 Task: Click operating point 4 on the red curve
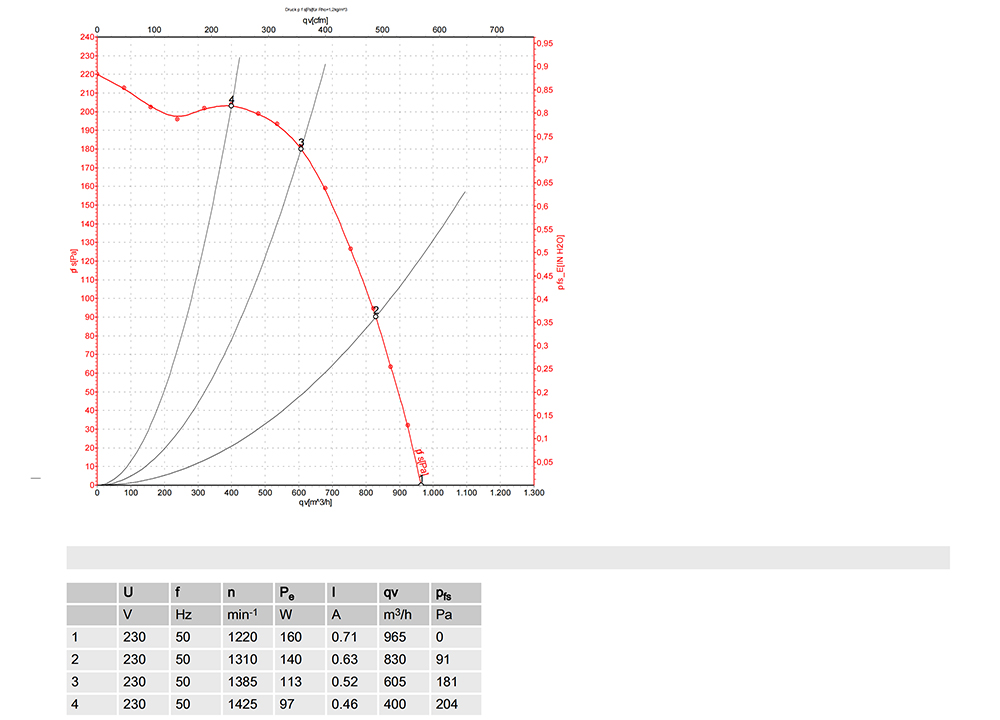click(231, 105)
